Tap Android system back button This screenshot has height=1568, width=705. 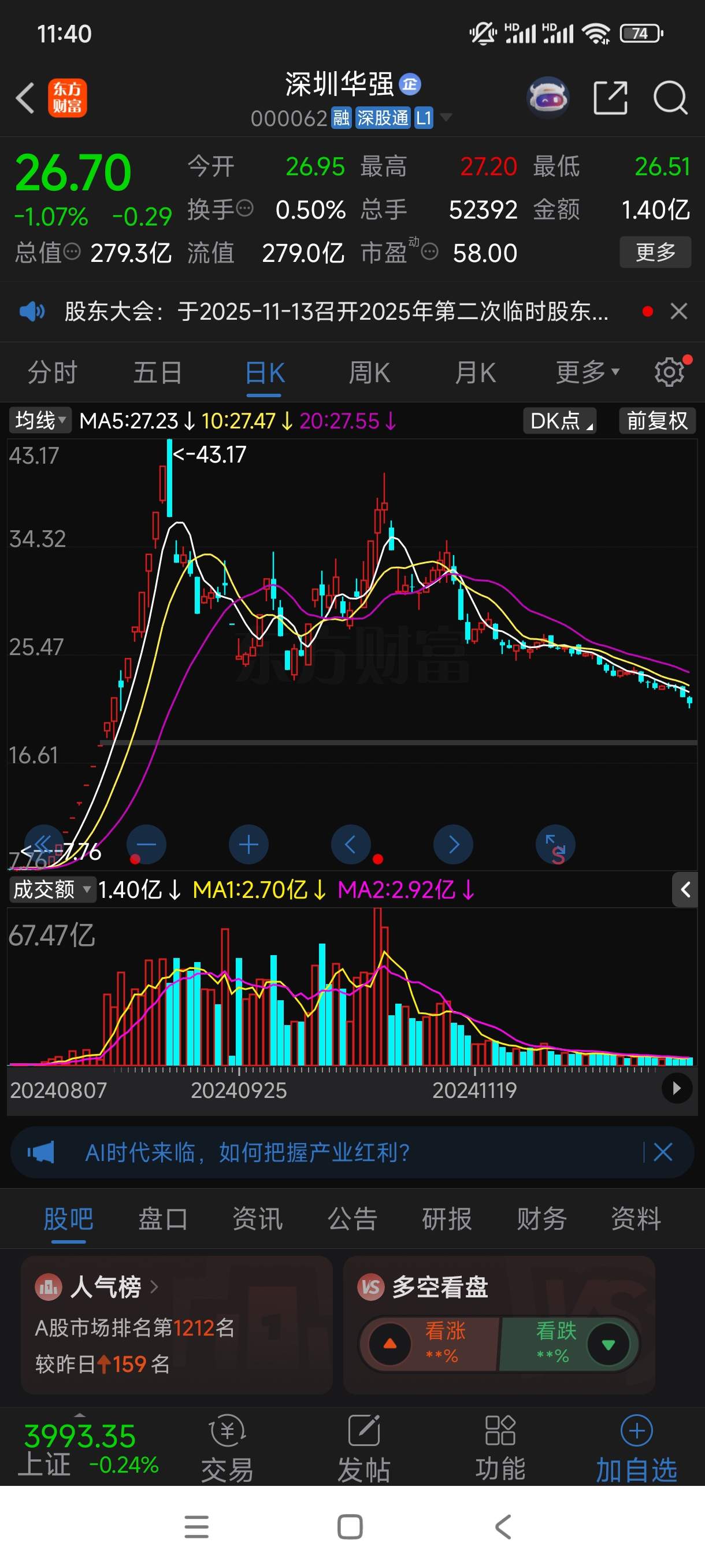(503, 1526)
